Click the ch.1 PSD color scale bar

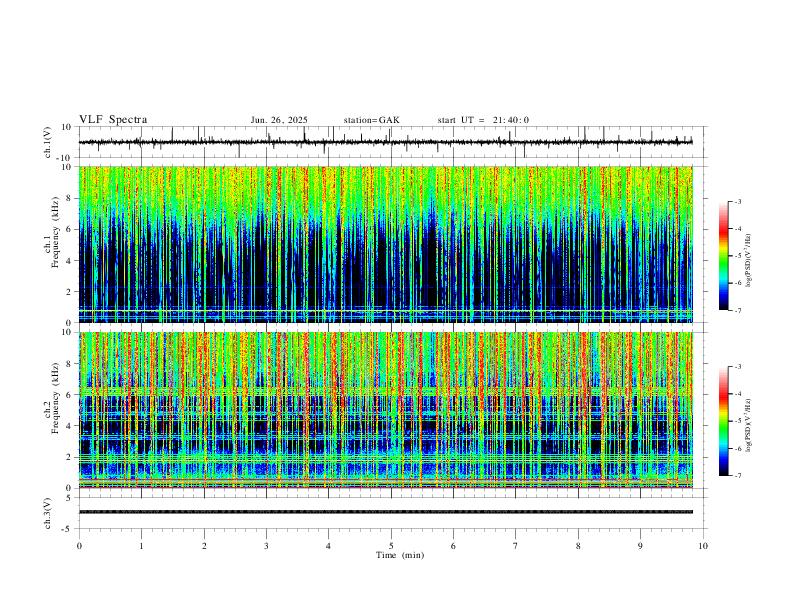pyautogui.click(x=724, y=256)
